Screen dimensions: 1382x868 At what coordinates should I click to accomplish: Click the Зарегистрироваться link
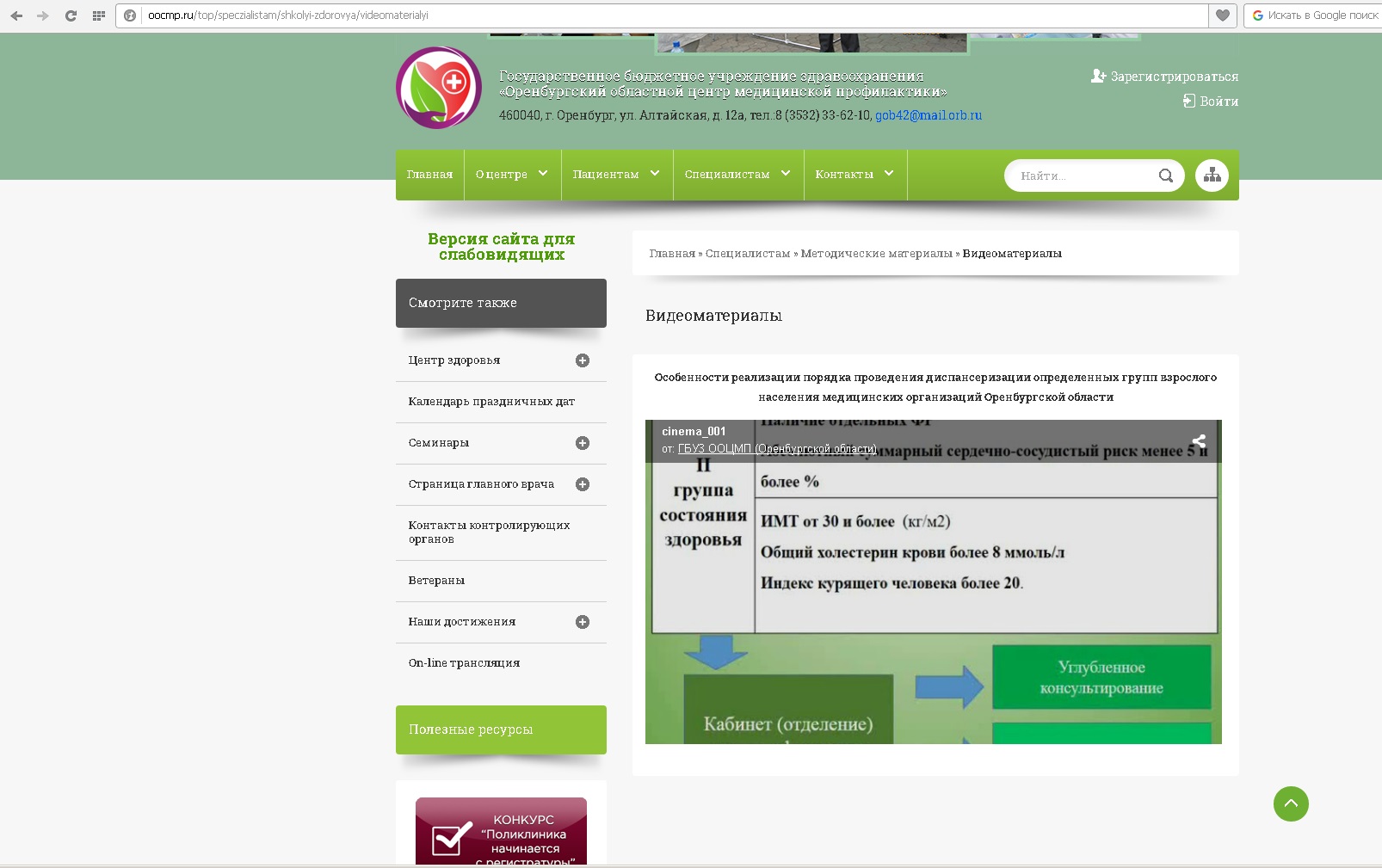point(1175,77)
